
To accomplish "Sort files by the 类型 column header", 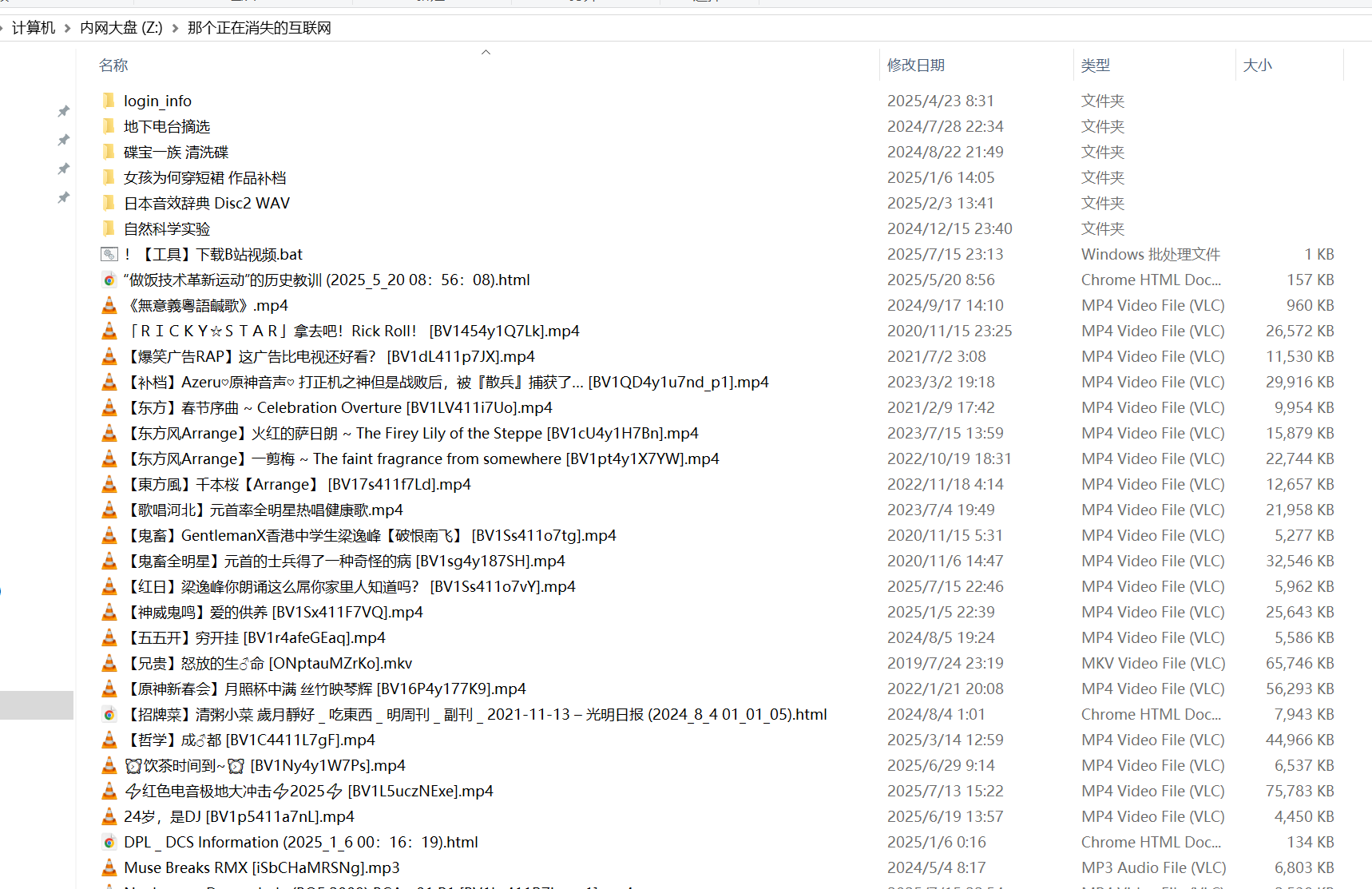I will (x=1096, y=65).
